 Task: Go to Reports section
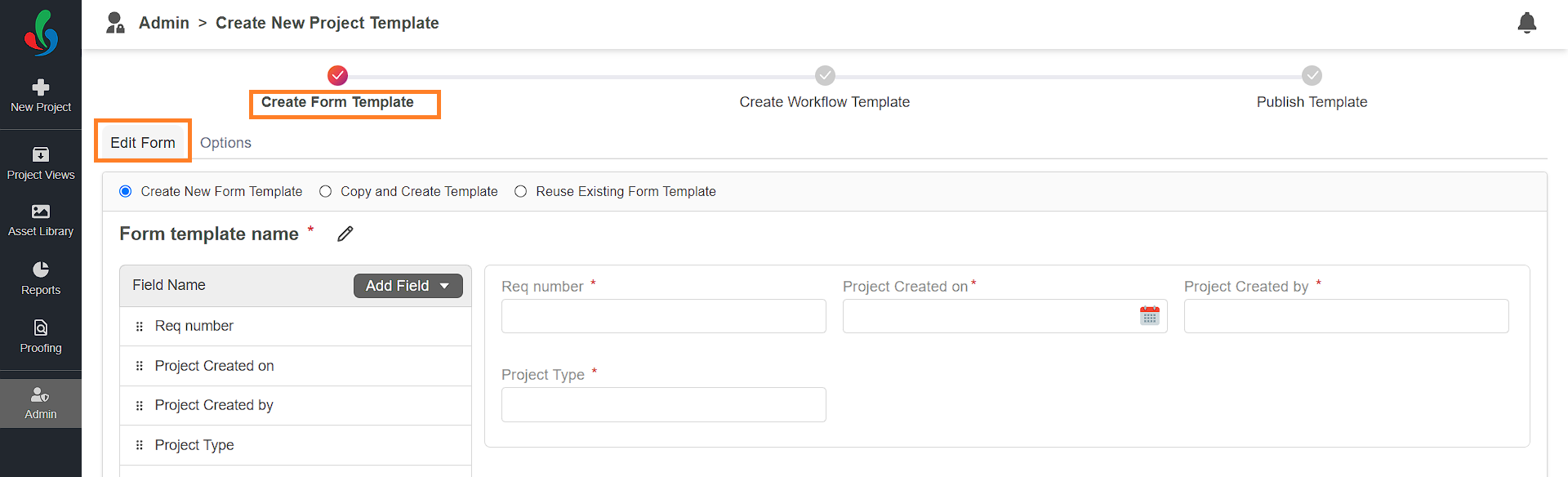coord(41,279)
